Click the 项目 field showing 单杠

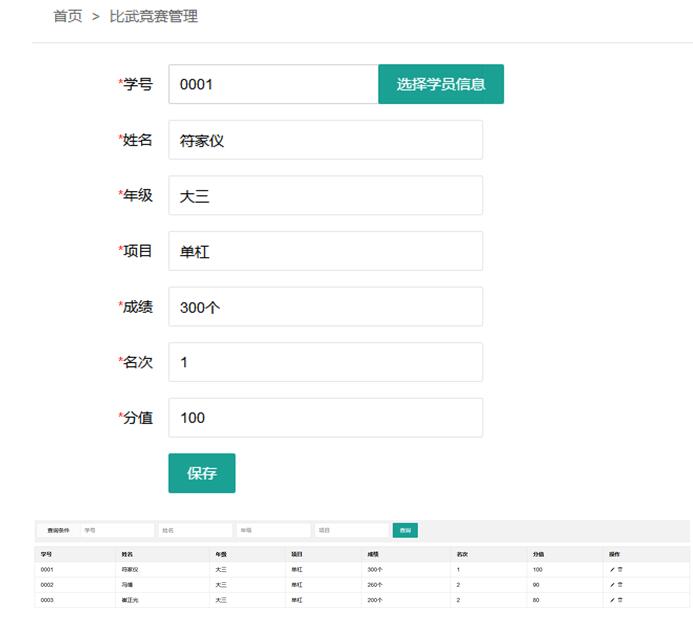point(325,251)
